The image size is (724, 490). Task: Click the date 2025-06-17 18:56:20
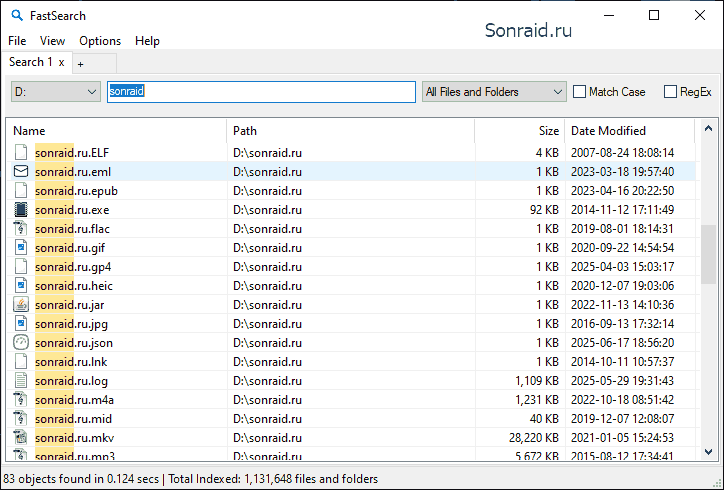click(x=622, y=343)
